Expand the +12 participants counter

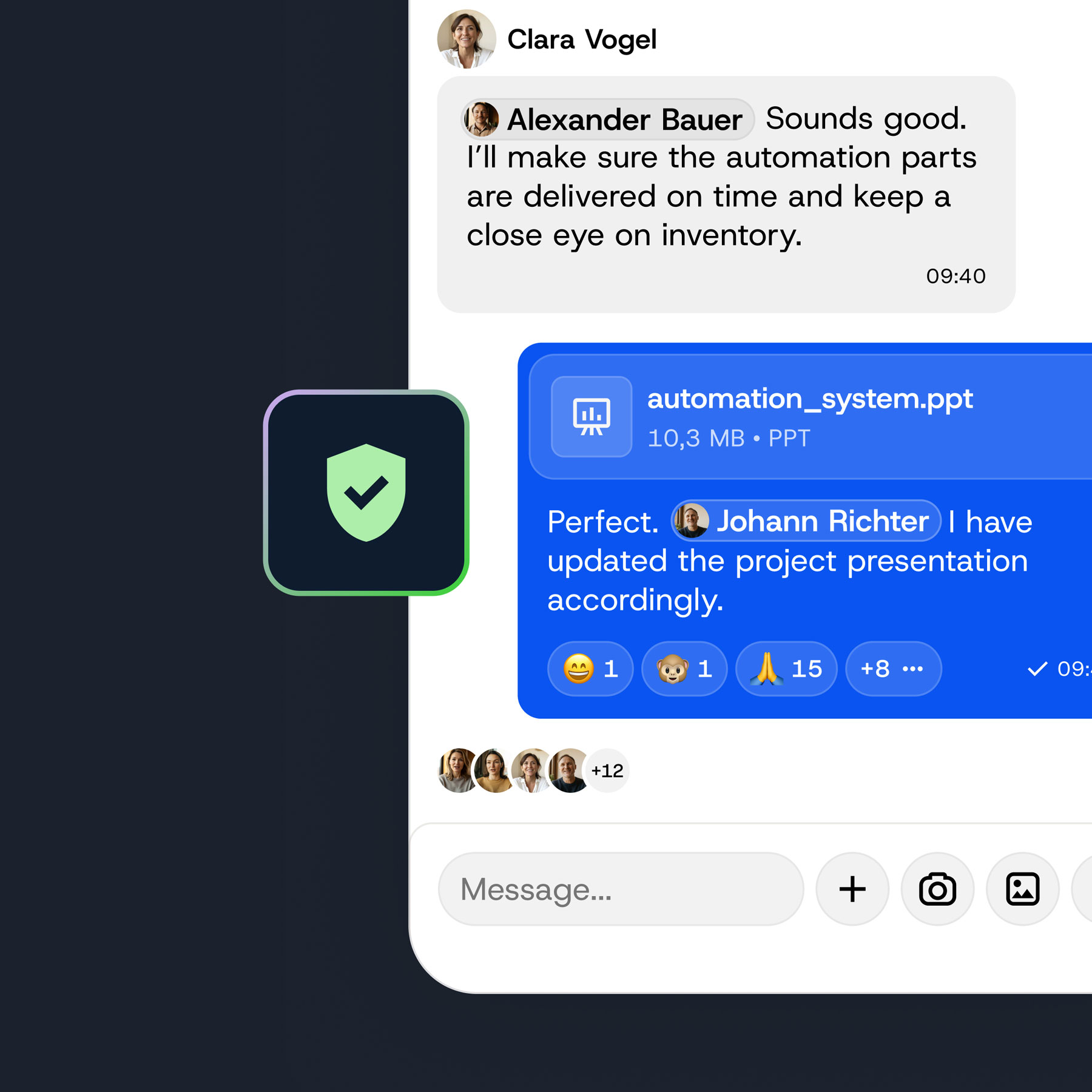click(607, 770)
